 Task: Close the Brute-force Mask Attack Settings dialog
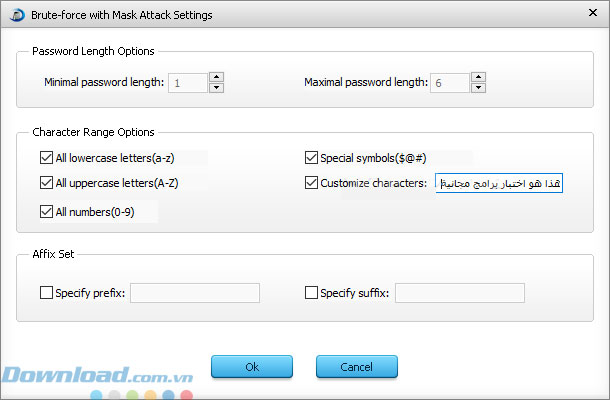point(592,16)
